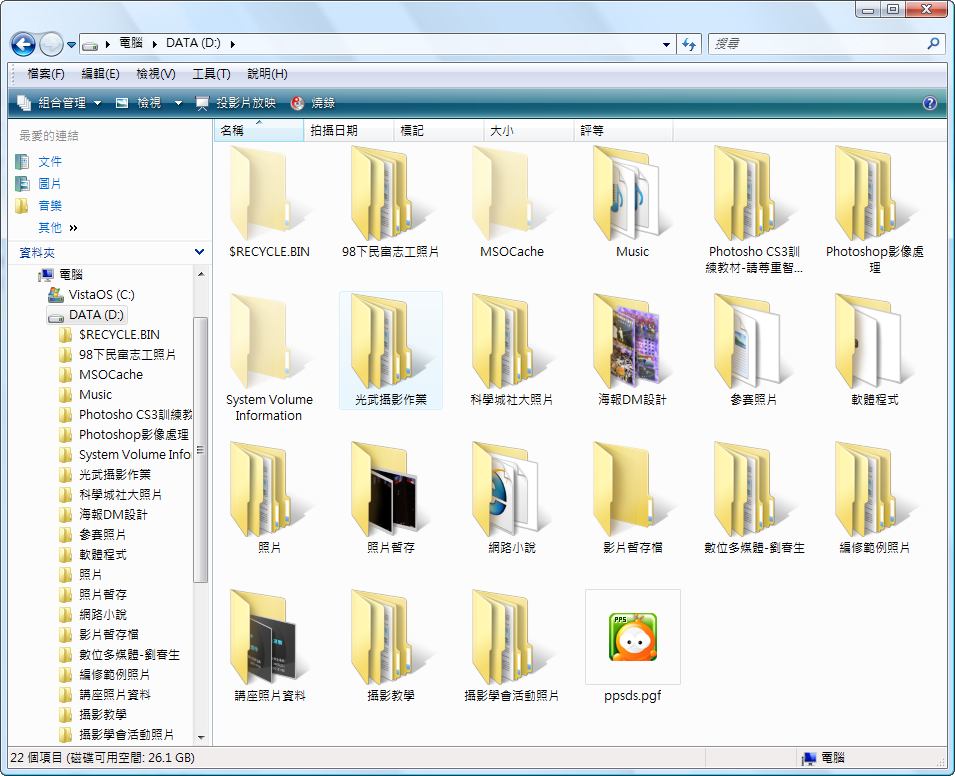Click the Back navigation arrow button
The width and height of the screenshot is (955, 776).
tap(23, 44)
